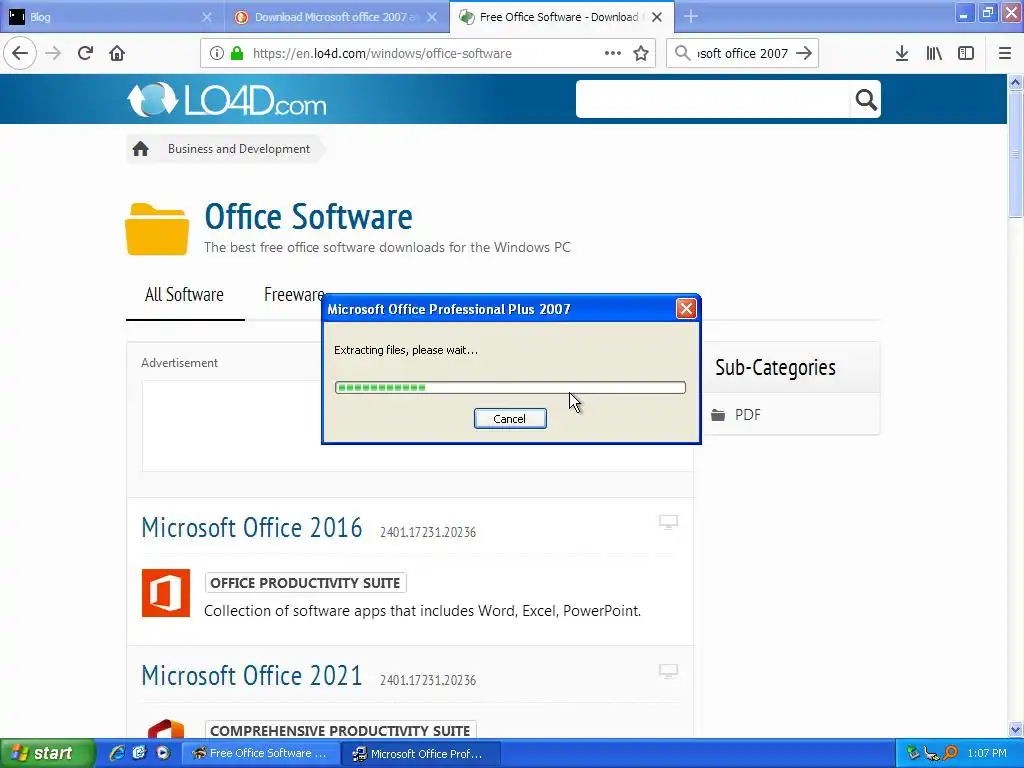Screen dimensions: 1024x768
Task: Open the Business and Development breadcrumb
Action: coord(239,149)
